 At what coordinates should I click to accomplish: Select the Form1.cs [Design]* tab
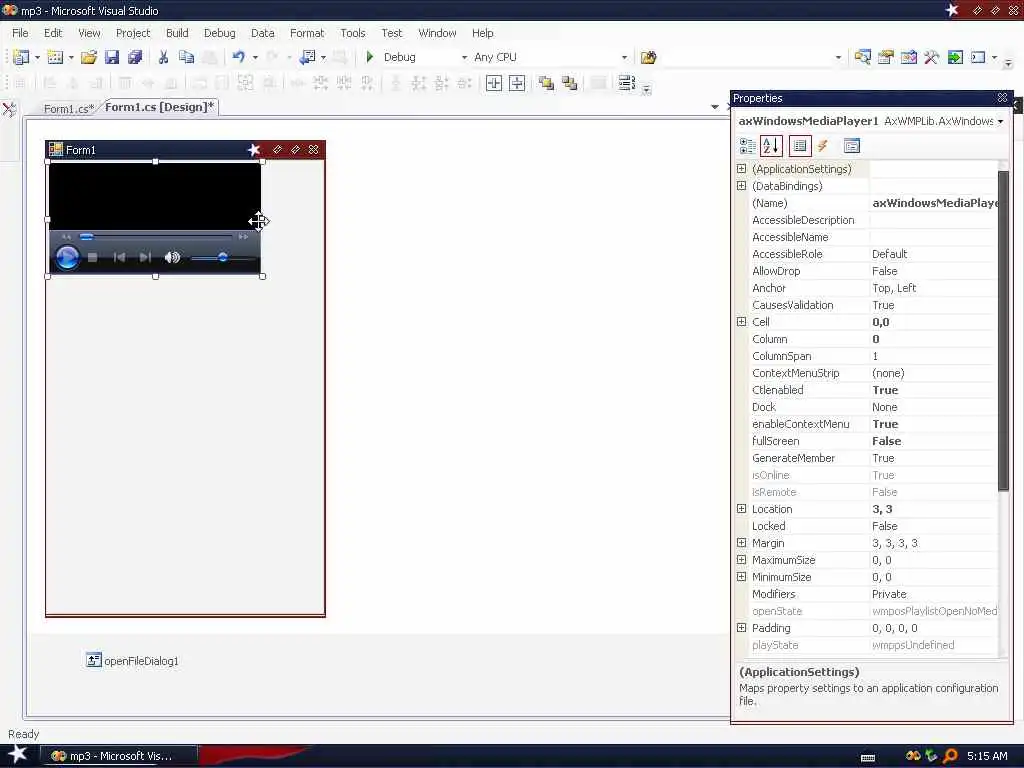[159, 107]
